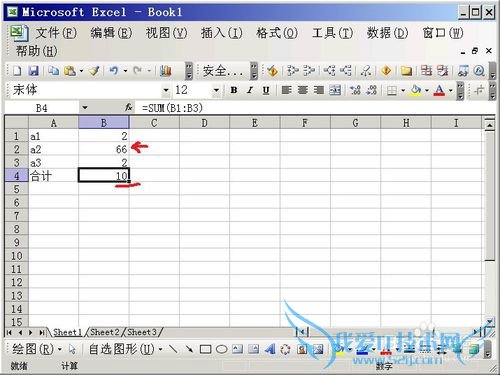Select the Oval drawing tool
500x375 pixels.
point(221,349)
